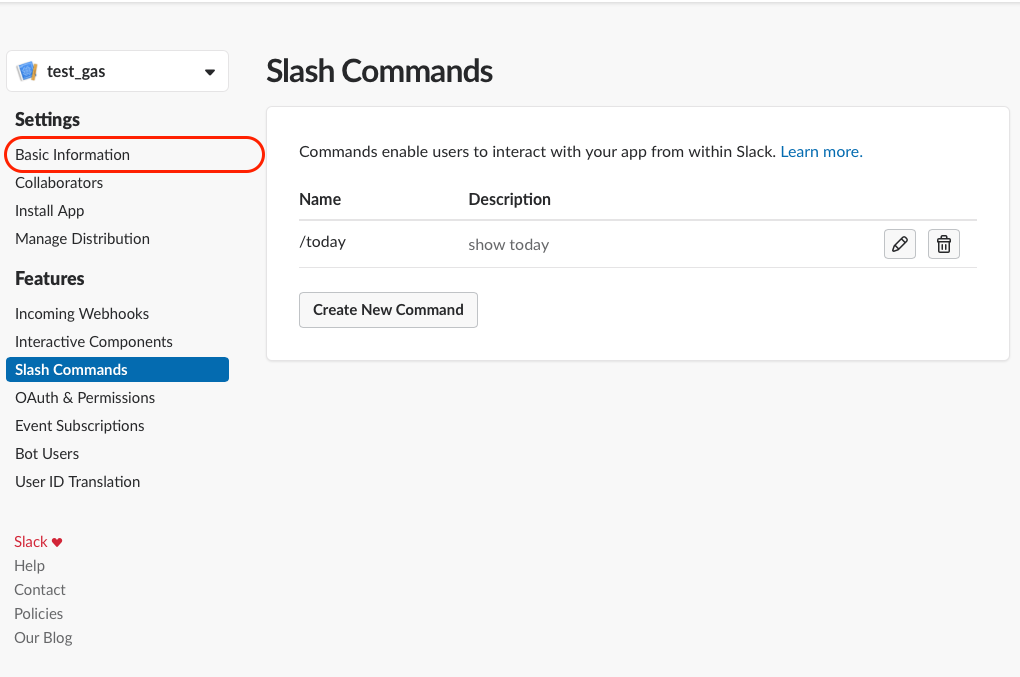This screenshot has width=1020, height=677.
Task: Click the pencil edit icon for /today
Action: point(900,244)
